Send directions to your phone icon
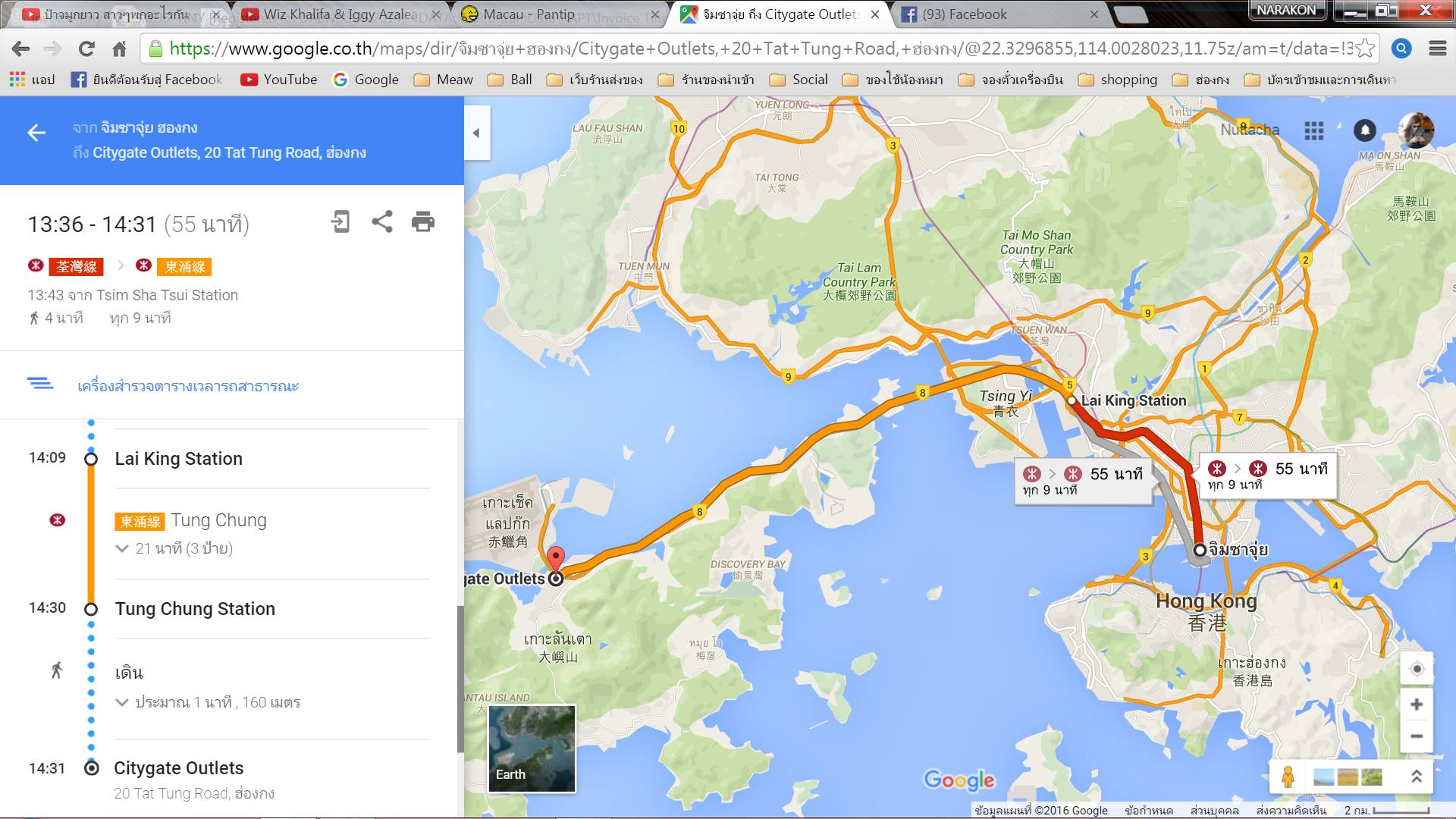Viewport: 1456px width, 819px height. point(340,221)
